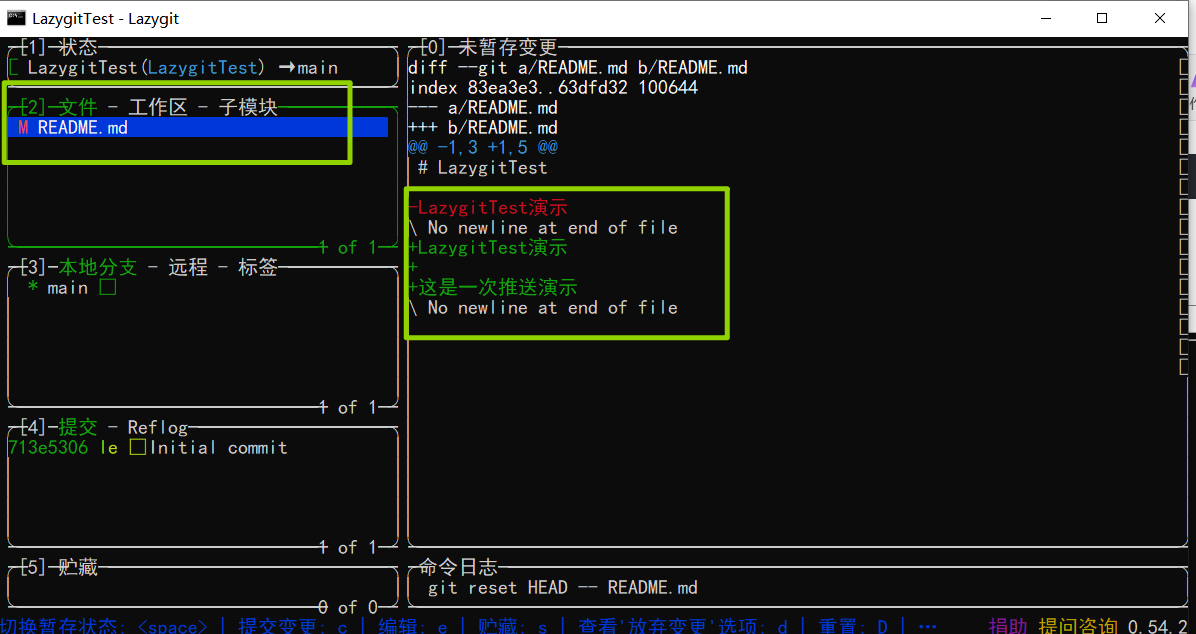Click the 切换暂存状态 space shortcut
Image resolution: width=1196 pixels, height=634 pixels.
pyautogui.click(x=104, y=626)
